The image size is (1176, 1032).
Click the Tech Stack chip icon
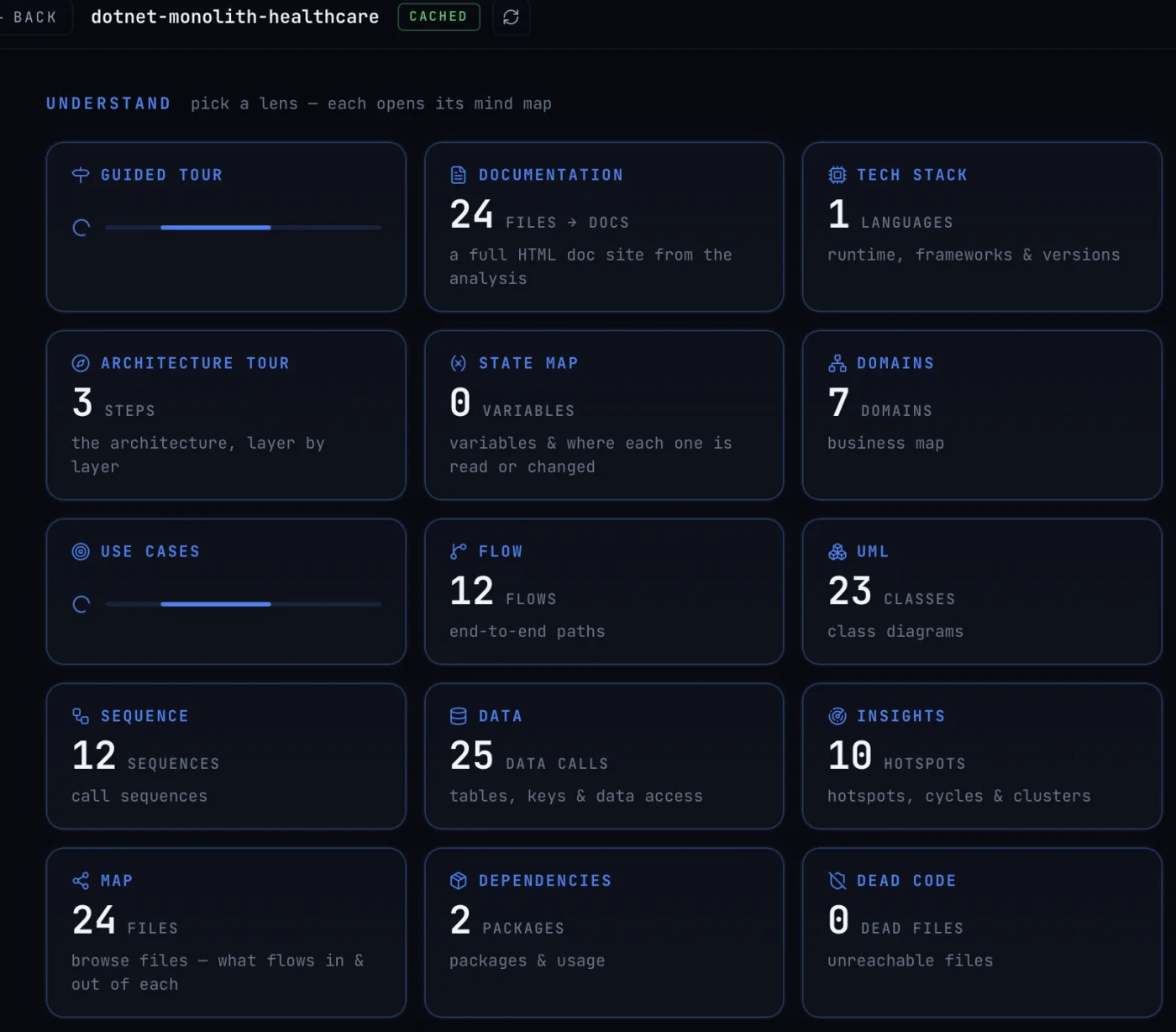pos(837,175)
